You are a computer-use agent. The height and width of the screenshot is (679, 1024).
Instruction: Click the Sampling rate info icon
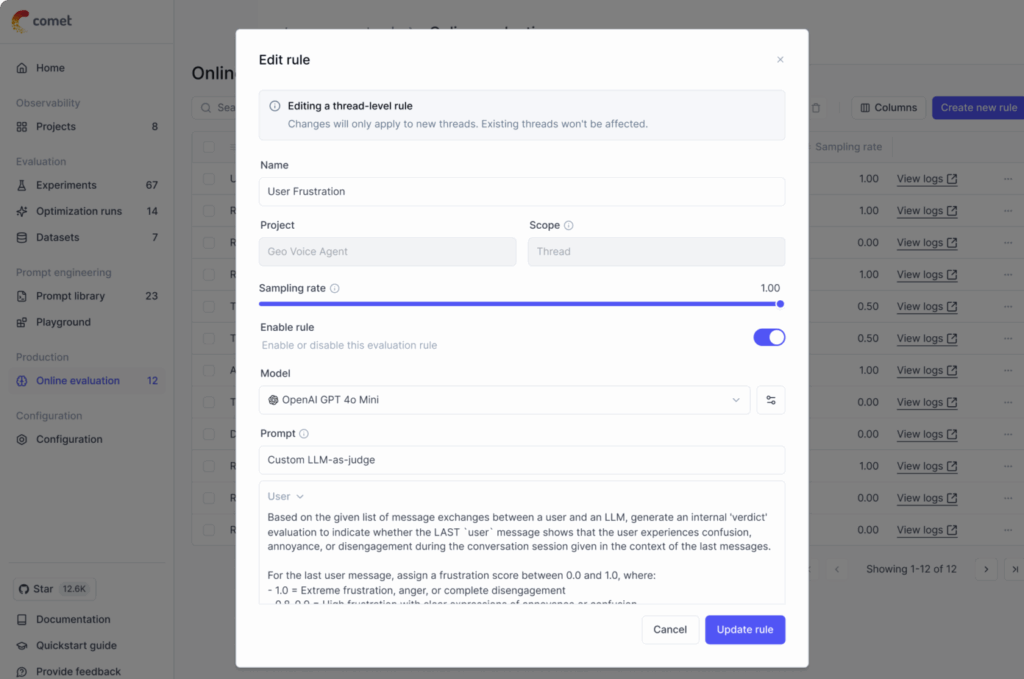click(335, 288)
